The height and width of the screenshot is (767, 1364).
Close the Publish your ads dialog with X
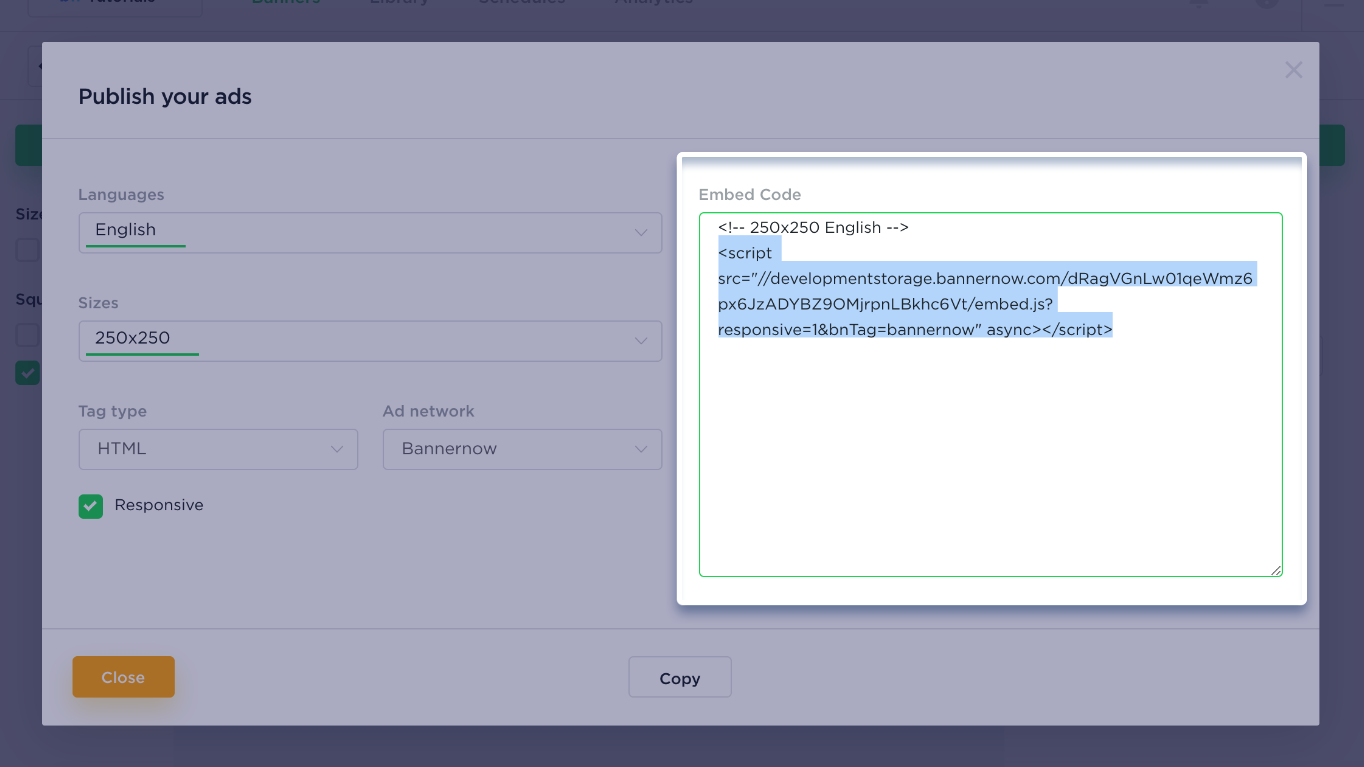(x=1293, y=70)
